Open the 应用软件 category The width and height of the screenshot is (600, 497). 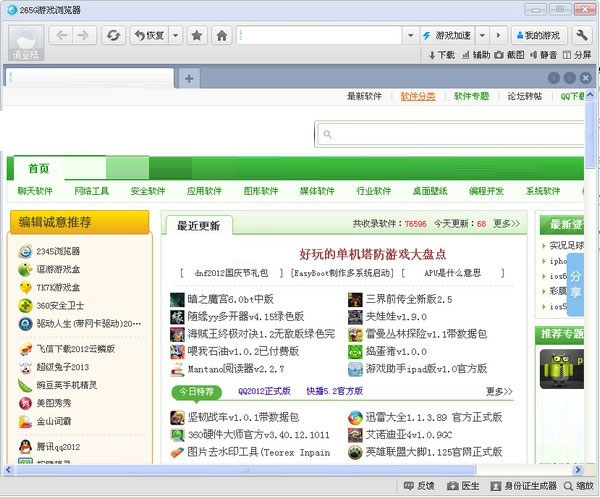click(204, 191)
